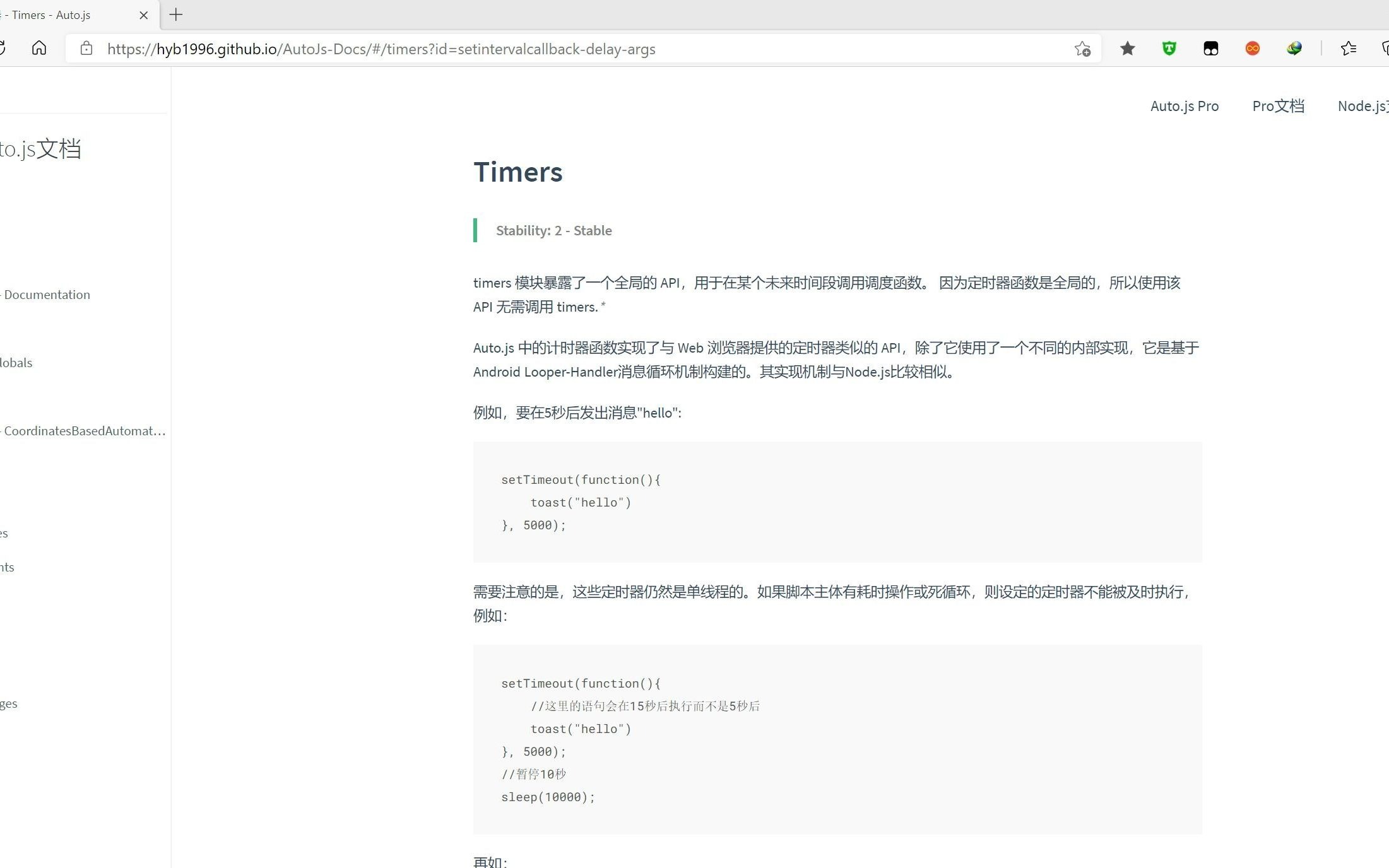
Task: Click the first setTimeout(function(){ line
Action: pyautogui.click(x=581, y=479)
